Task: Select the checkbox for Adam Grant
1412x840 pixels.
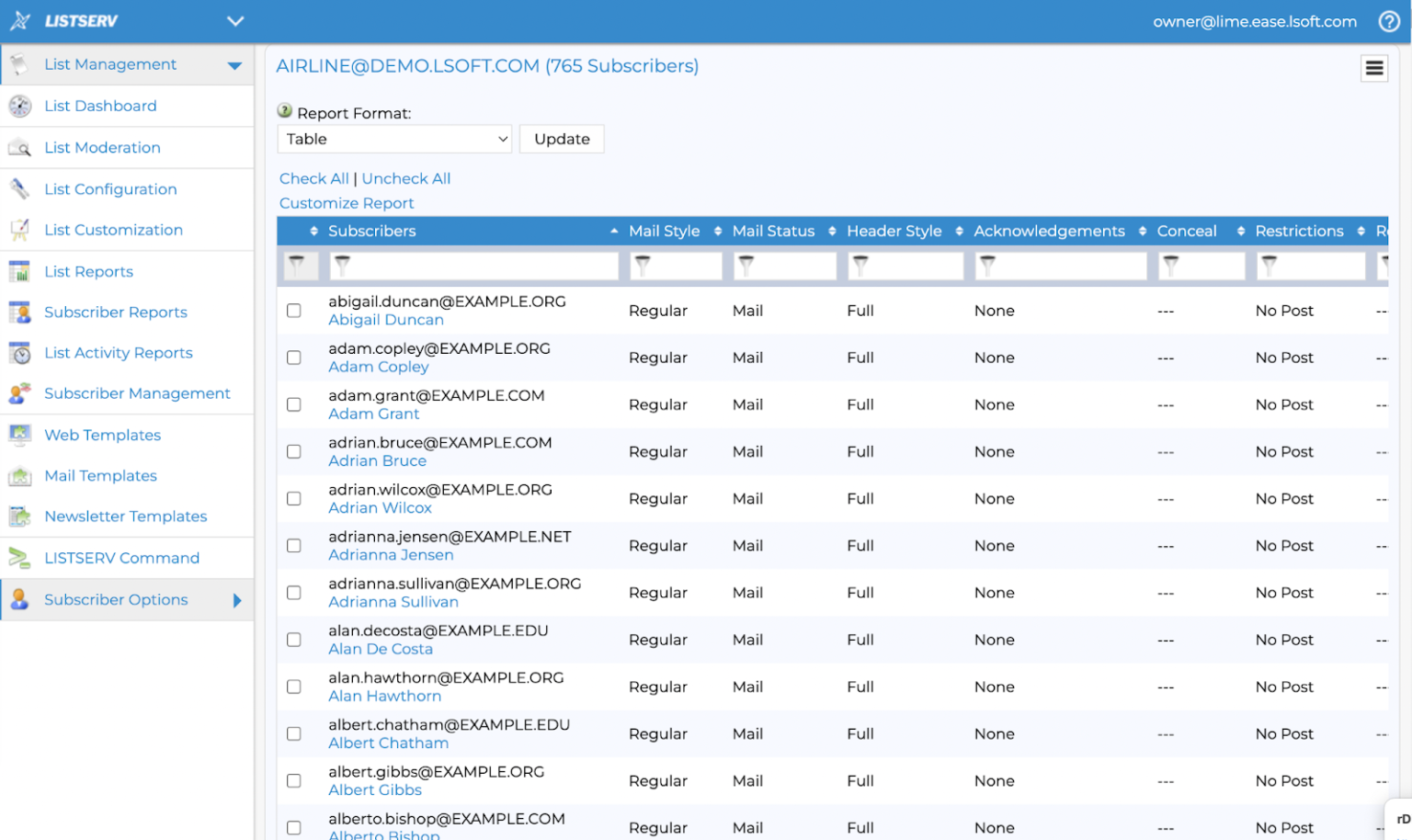Action: (294, 404)
